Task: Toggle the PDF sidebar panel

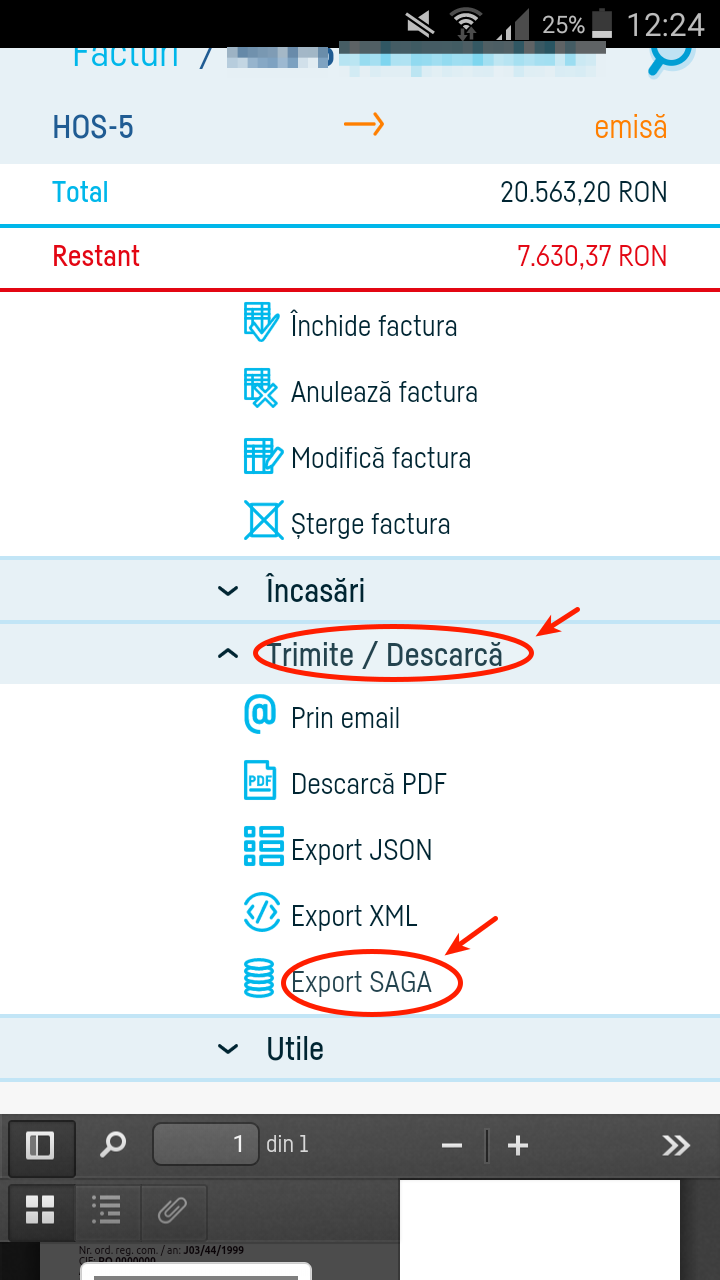Action: tap(40, 1146)
